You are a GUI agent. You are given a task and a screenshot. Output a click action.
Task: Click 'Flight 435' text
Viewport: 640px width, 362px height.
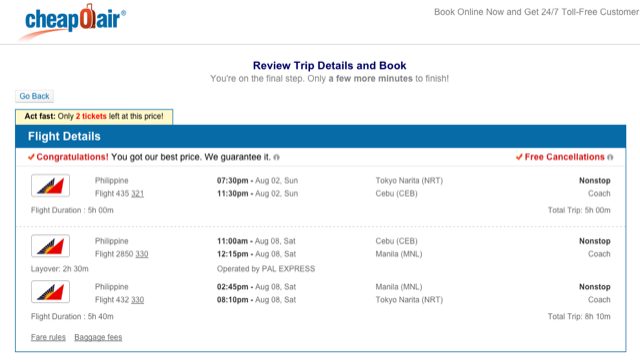click(112, 194)
